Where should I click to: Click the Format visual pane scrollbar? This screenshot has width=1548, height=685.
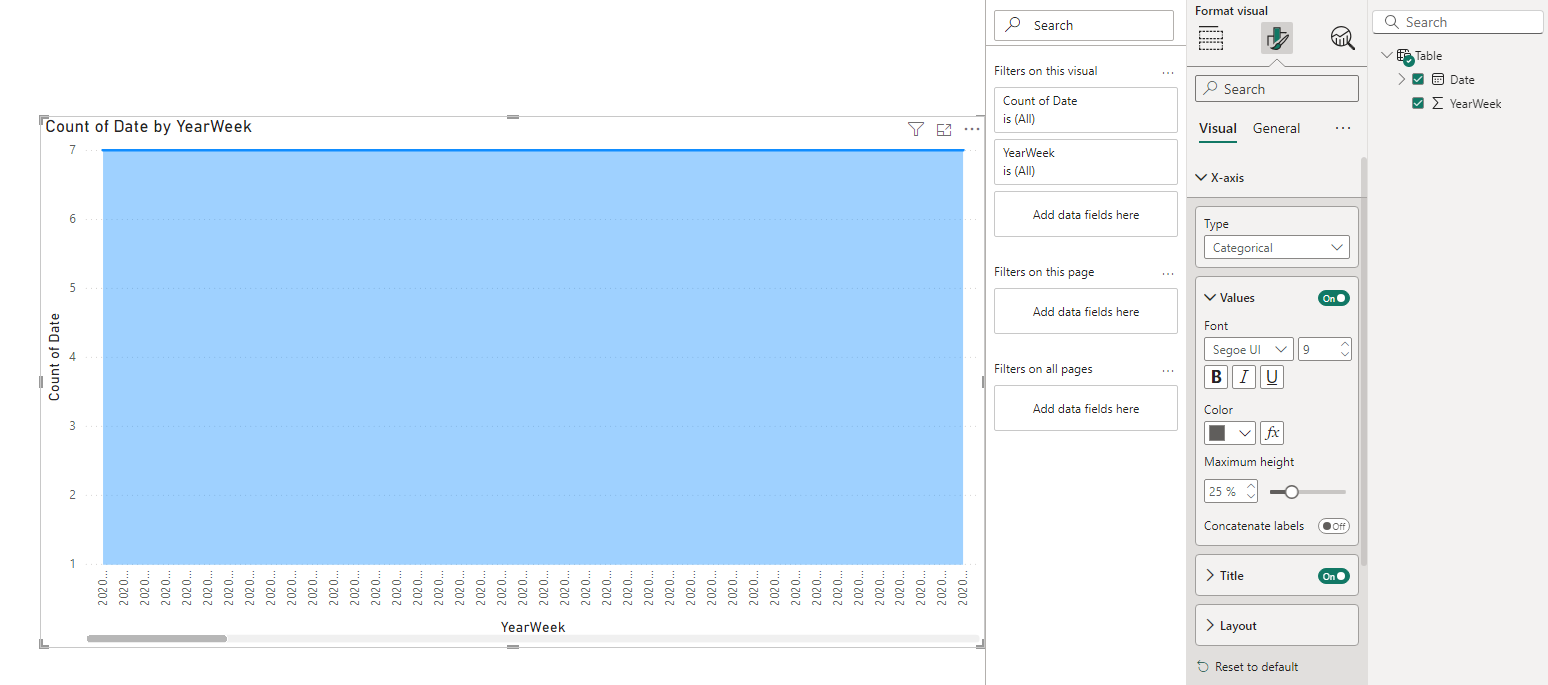[x=1363, y=360]
